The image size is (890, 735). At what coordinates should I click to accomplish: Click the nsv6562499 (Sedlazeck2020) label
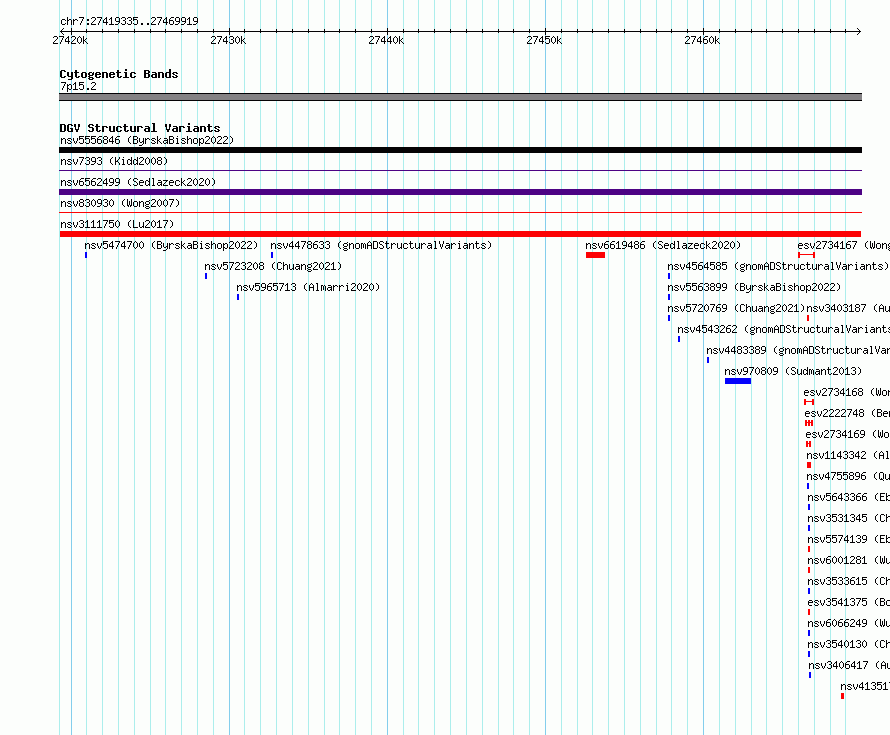[x=138, y=182]
